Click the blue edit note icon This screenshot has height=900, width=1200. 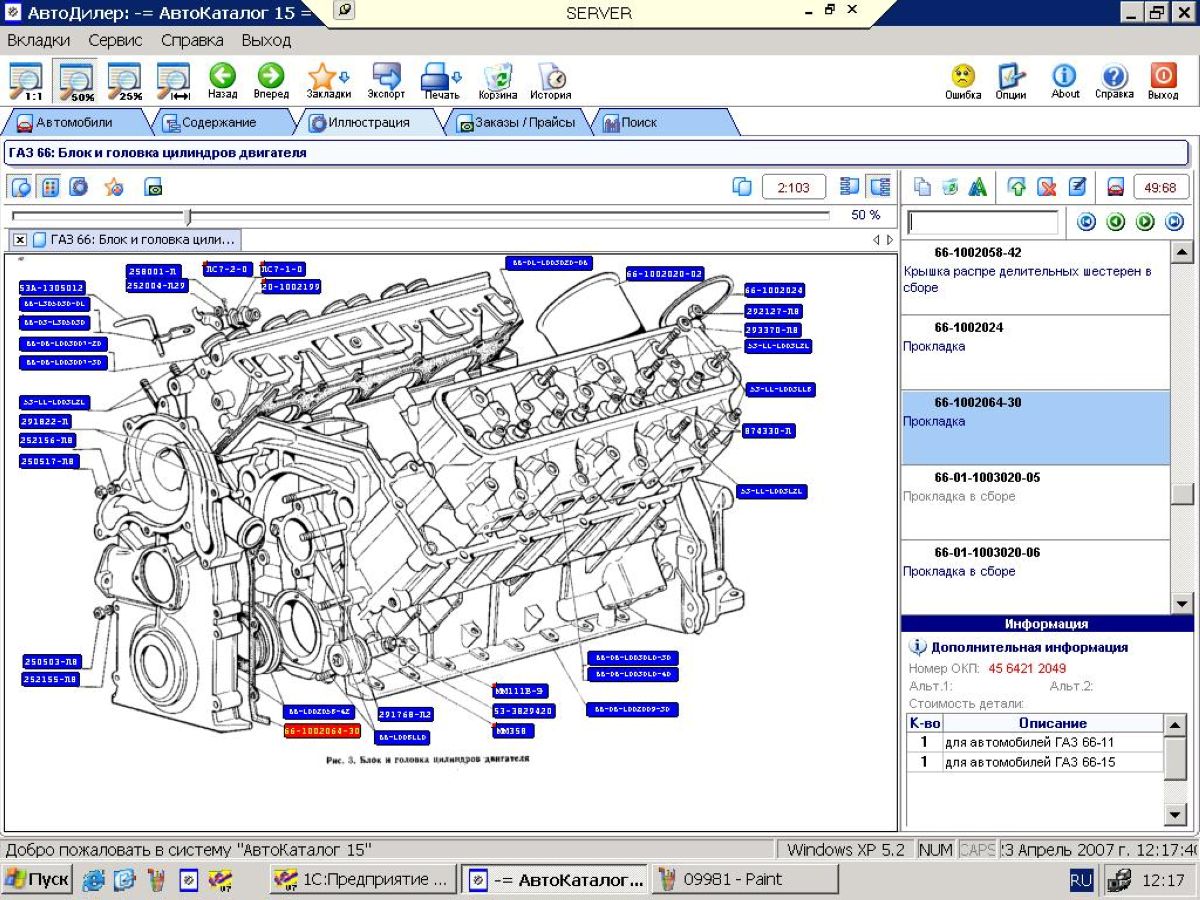(x=1077, y=187)
